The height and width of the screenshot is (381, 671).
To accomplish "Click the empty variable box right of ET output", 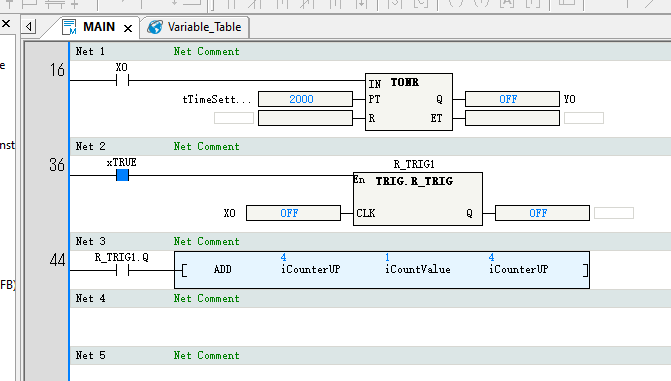I will pos(584,118).
